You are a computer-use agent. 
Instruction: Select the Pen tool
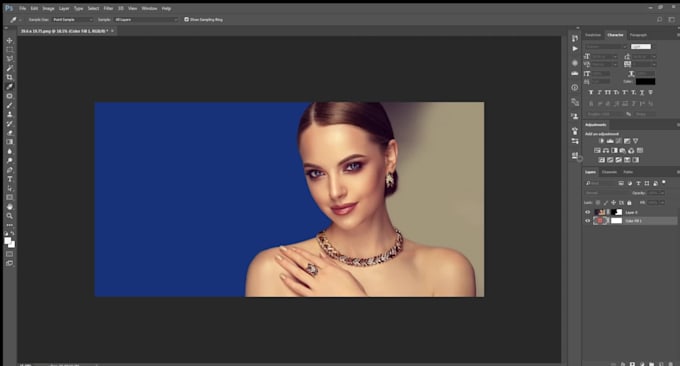pos(10,170)
